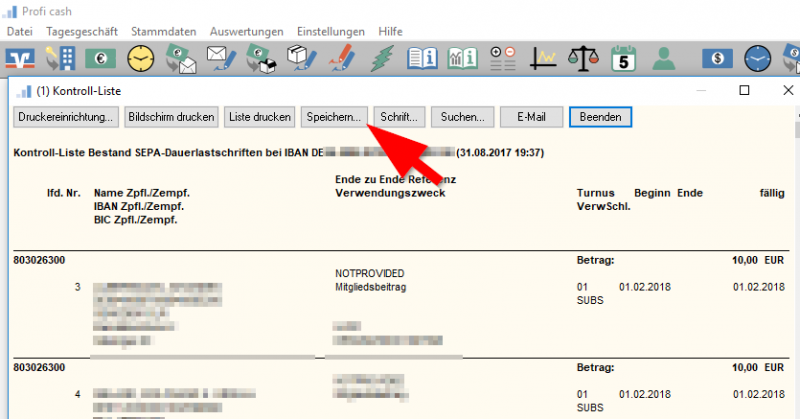Screen dimensions: 800x419
Task: Open the Suchen... search button
Action: (462, 117)
